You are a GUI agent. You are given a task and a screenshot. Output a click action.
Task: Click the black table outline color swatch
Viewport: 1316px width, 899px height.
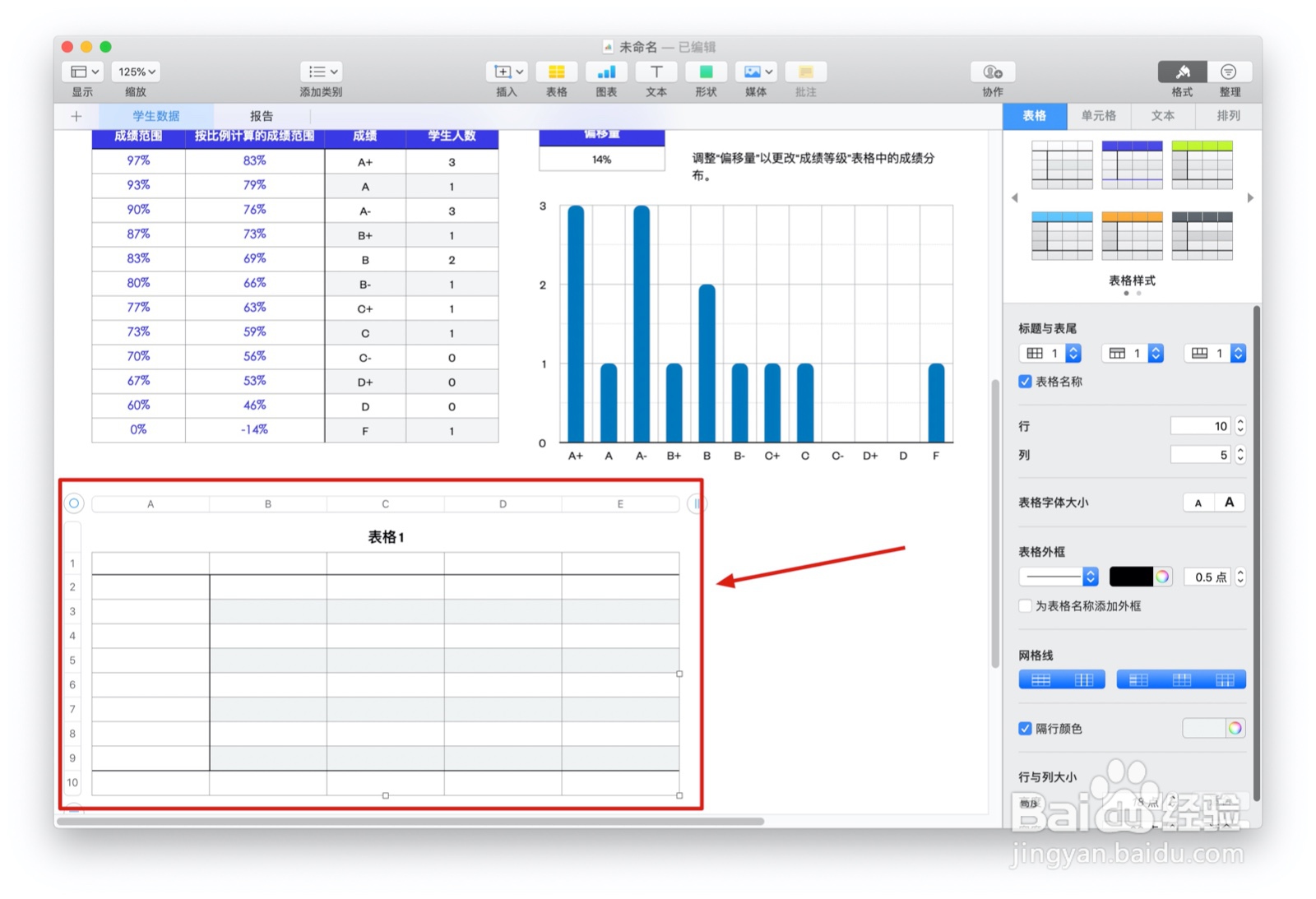click(1131, 577)
